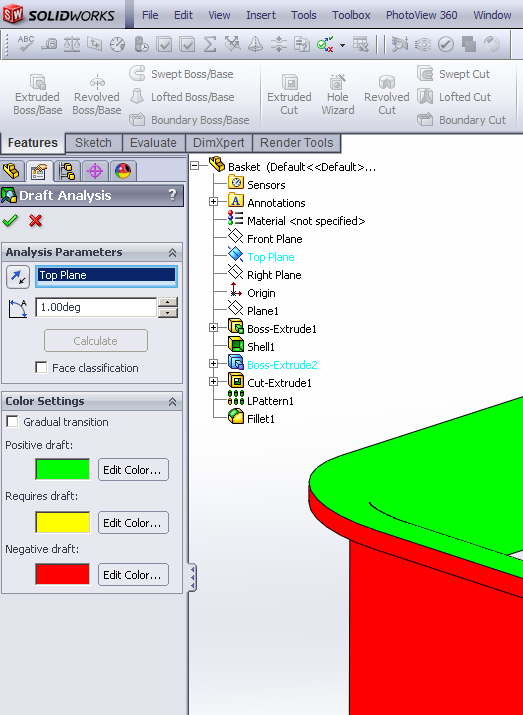Viewport: 523px width, 715px height.
Task: Click the ABC spell checker icon
Action: coord(26,44)
